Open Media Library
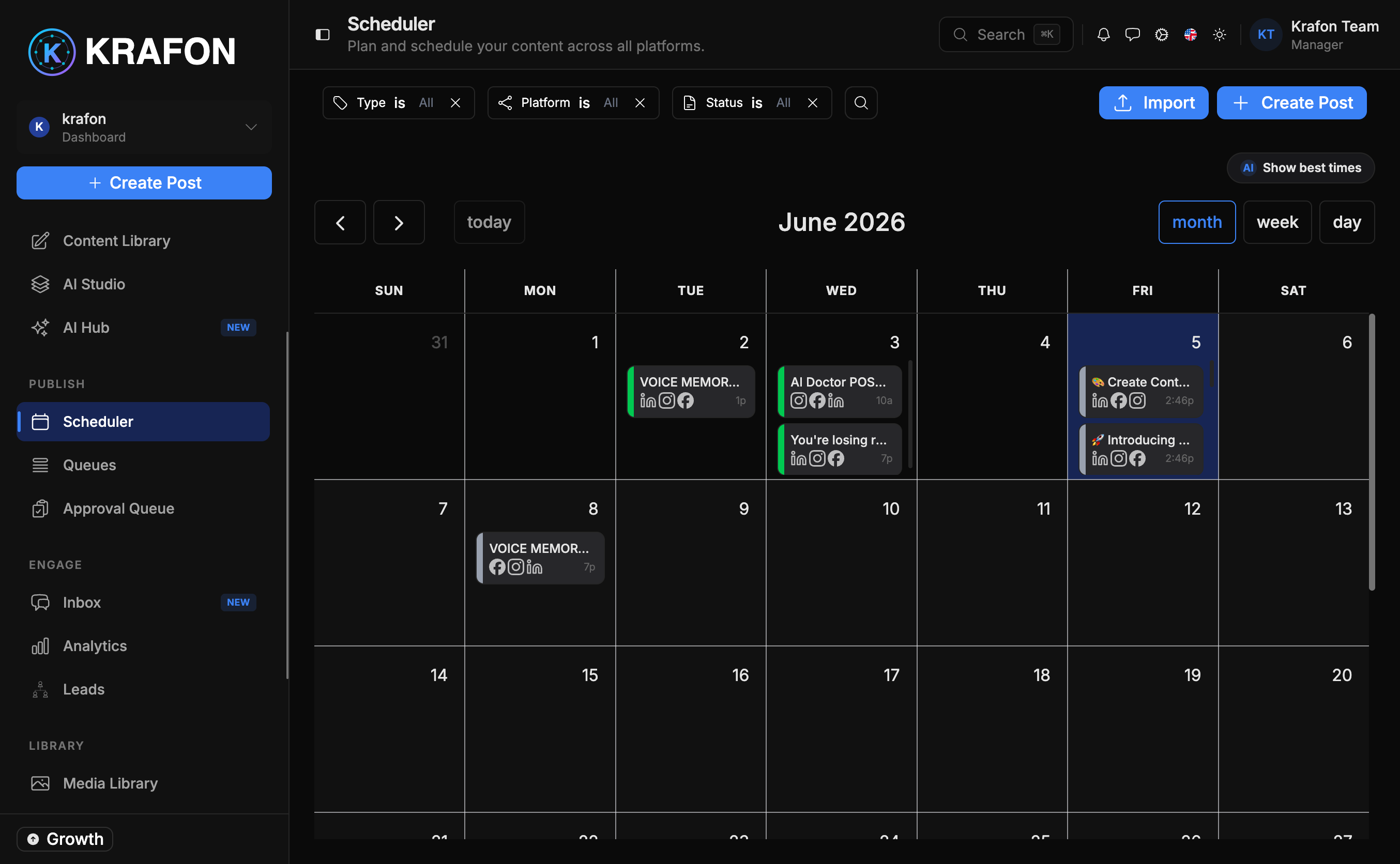This screenshot has height=864, width=1400. click(143, 783)
